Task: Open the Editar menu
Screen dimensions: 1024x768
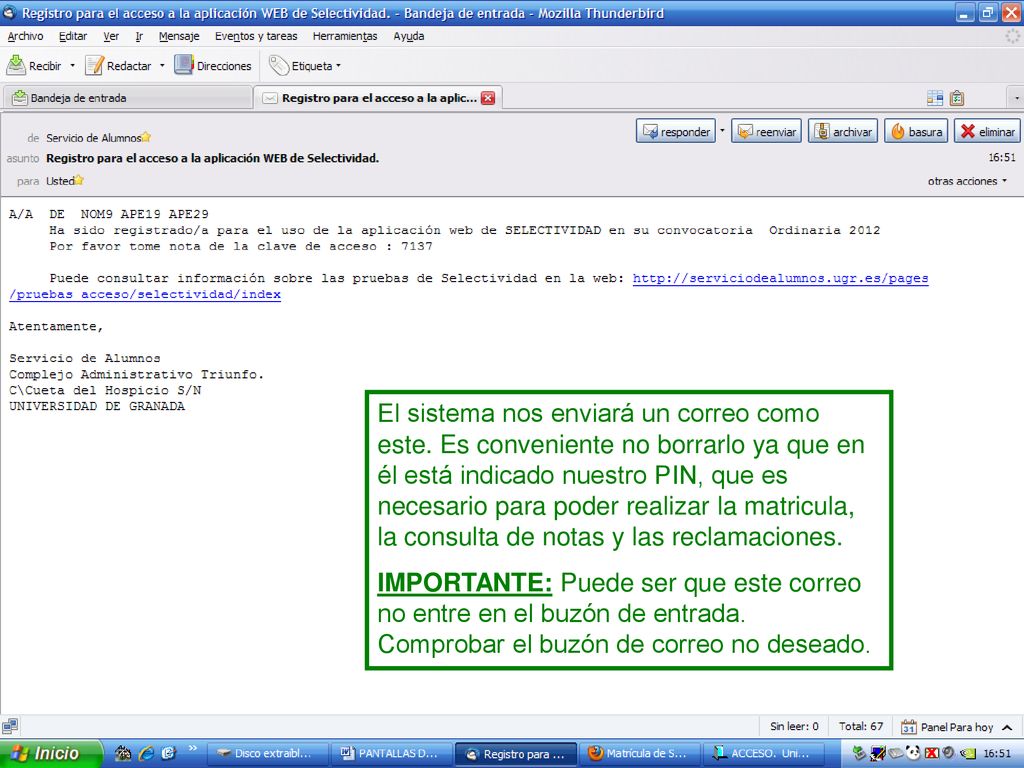Action: coord(72,37)
